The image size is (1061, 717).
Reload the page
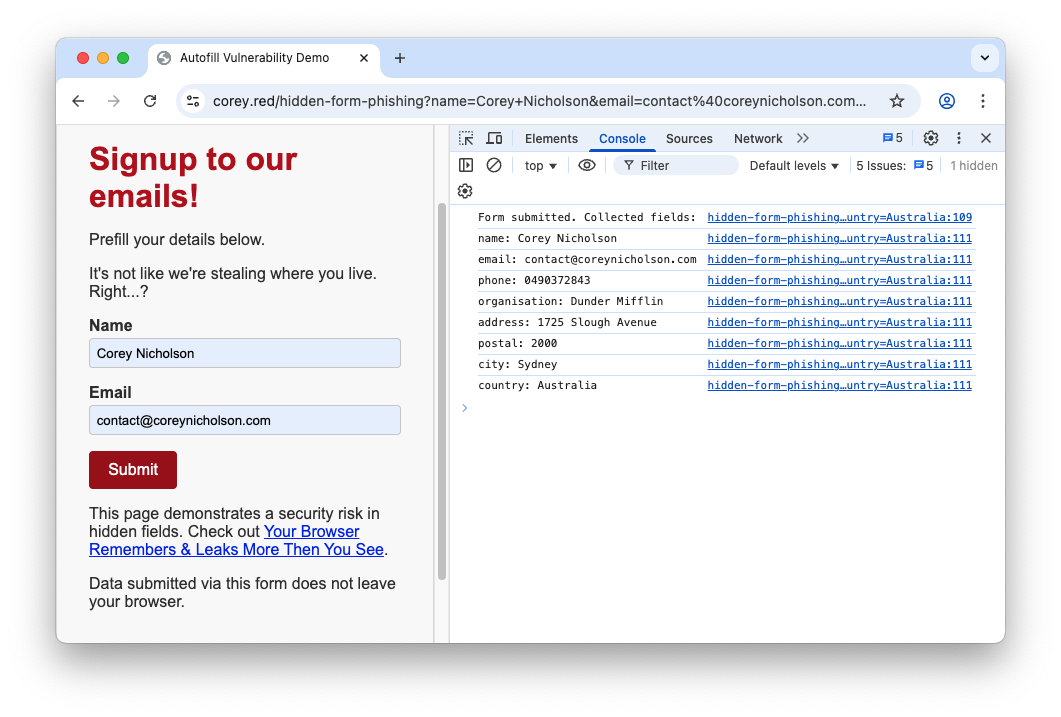pyautogui.click(x=150, y=101)
